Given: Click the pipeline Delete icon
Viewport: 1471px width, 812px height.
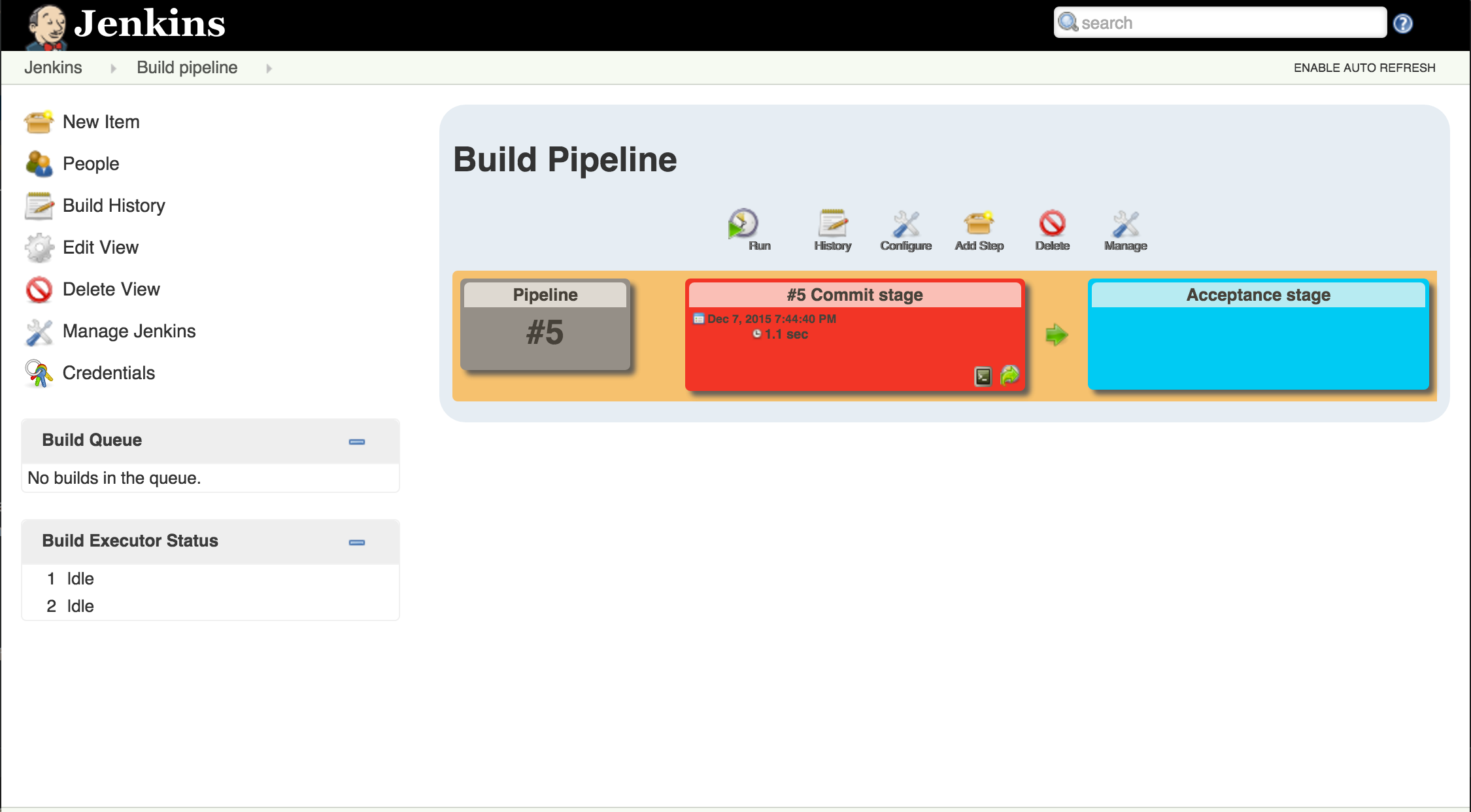Looking at the screenshot, I should tap(1053, 223).
